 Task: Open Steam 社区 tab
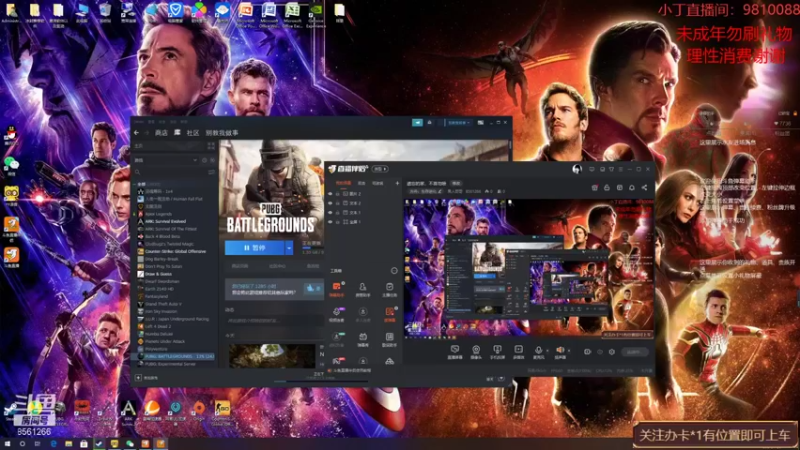(193, 133)
